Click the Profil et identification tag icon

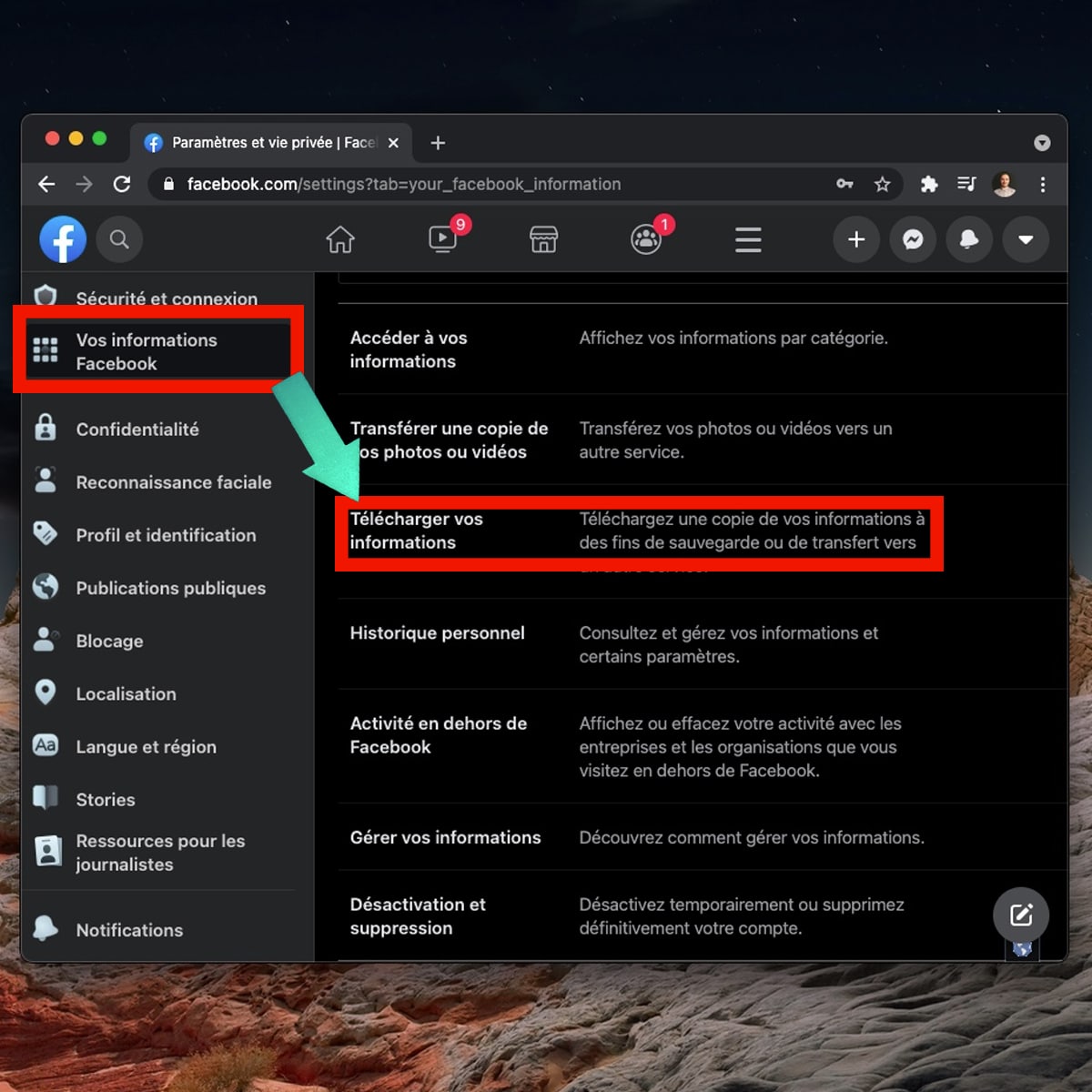45,533
